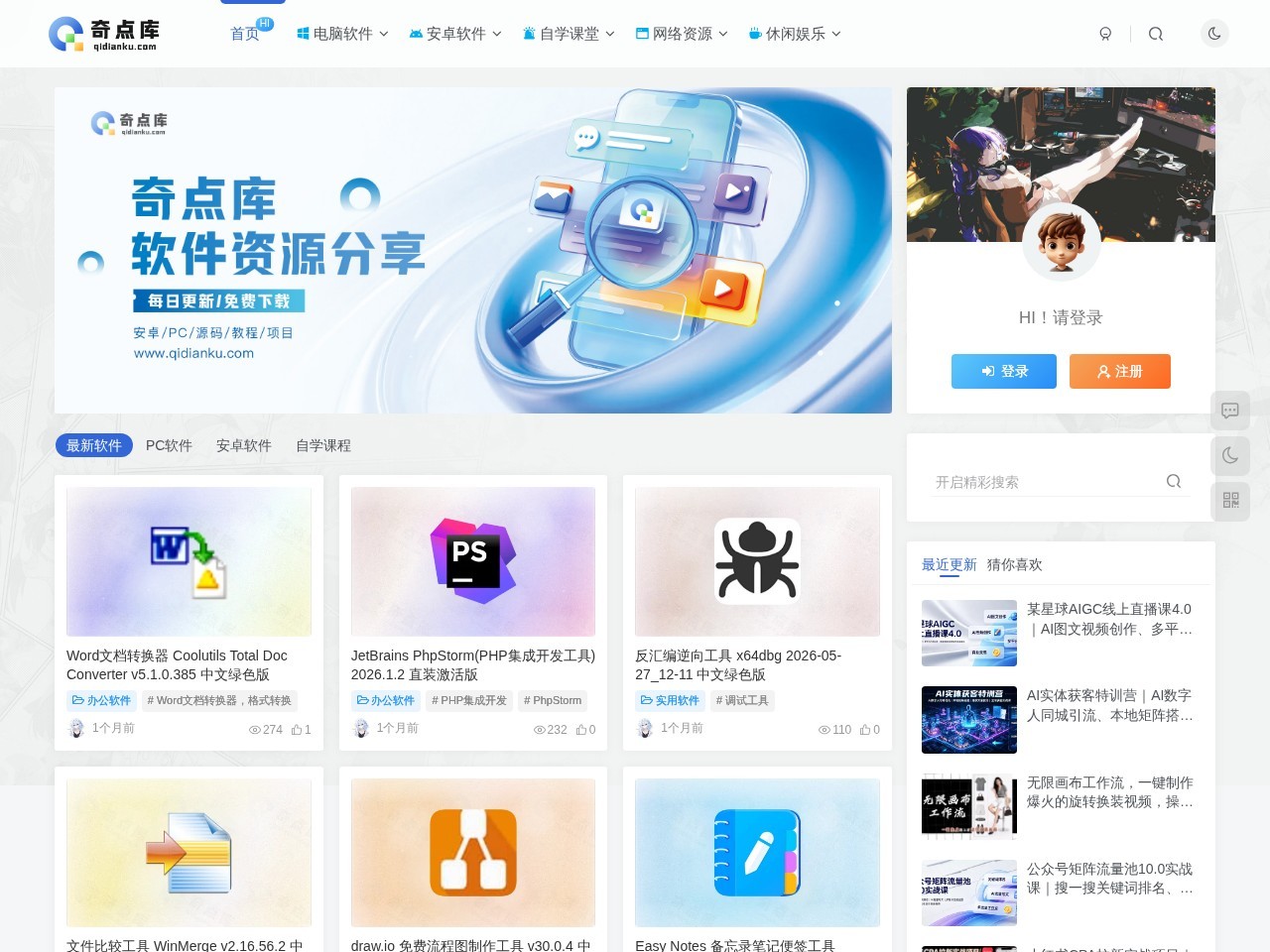Open the AI实体获客特训营 thumbnail

pos(969,720)
